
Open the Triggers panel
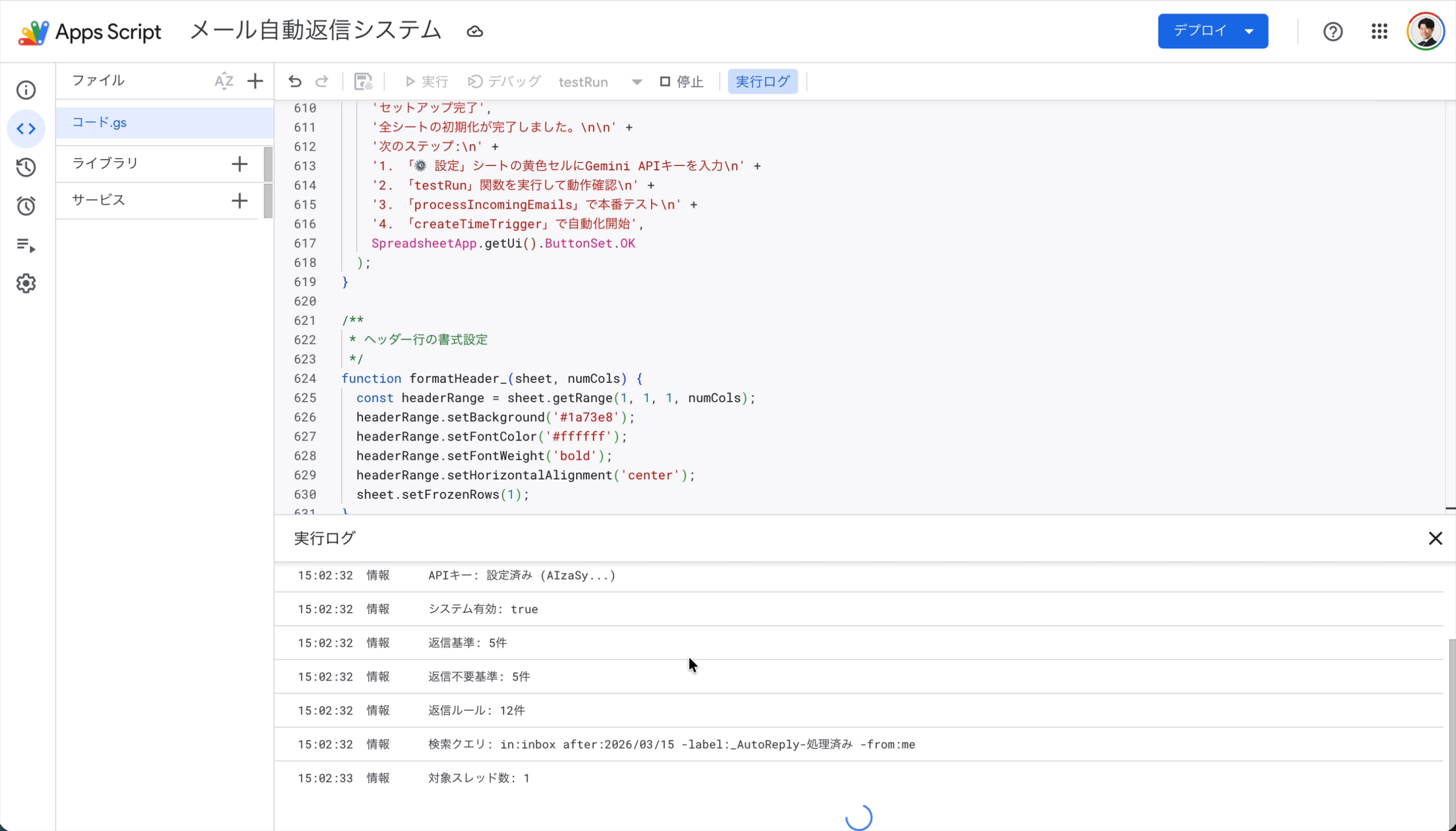pyautogui.click(x=26, y=206)
